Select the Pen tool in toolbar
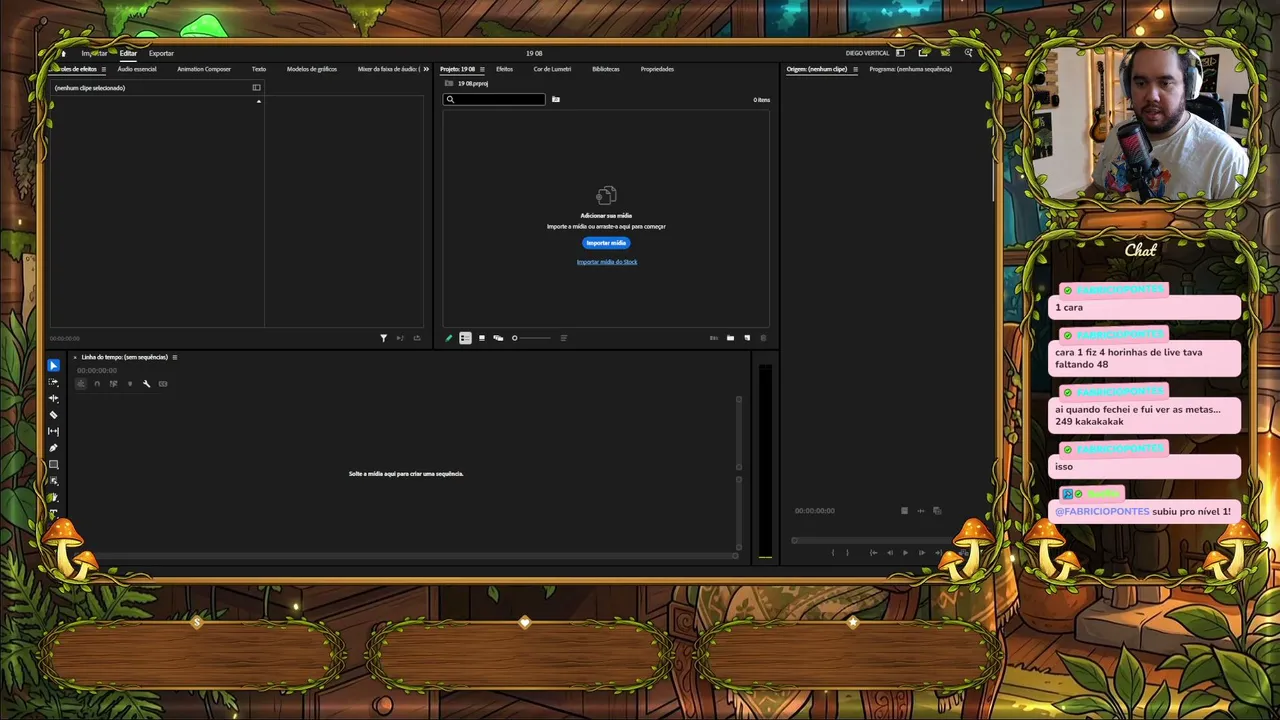Image resolution: width=1280 pixels, height=720 pixels. coord(54,448)
